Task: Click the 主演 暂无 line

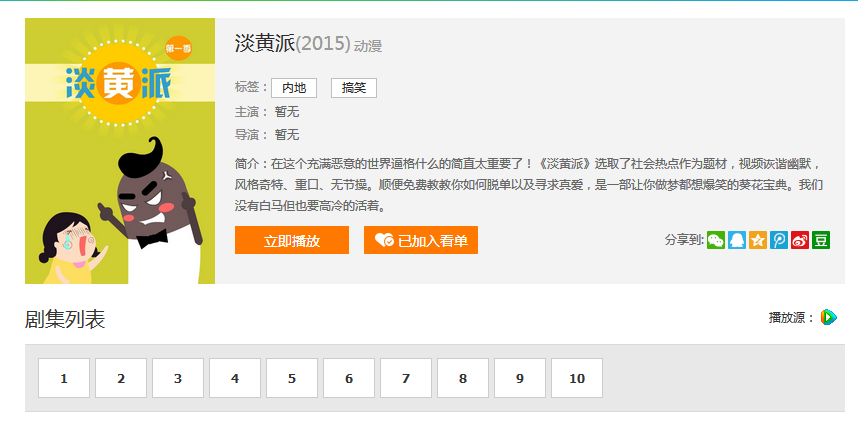Action: click(267, 112)
